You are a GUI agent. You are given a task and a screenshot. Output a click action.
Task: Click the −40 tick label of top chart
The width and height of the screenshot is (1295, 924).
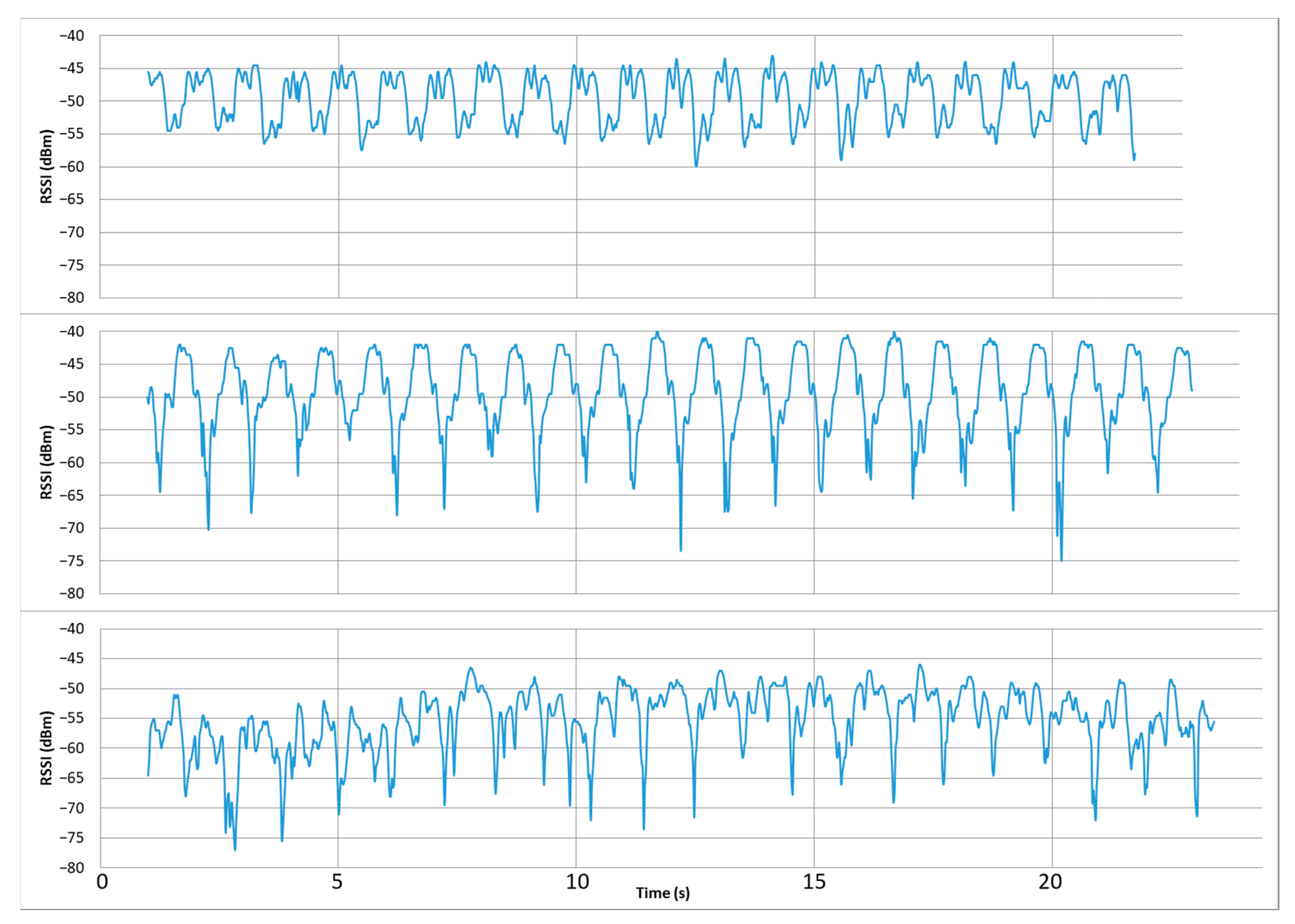tap(72, 36)
